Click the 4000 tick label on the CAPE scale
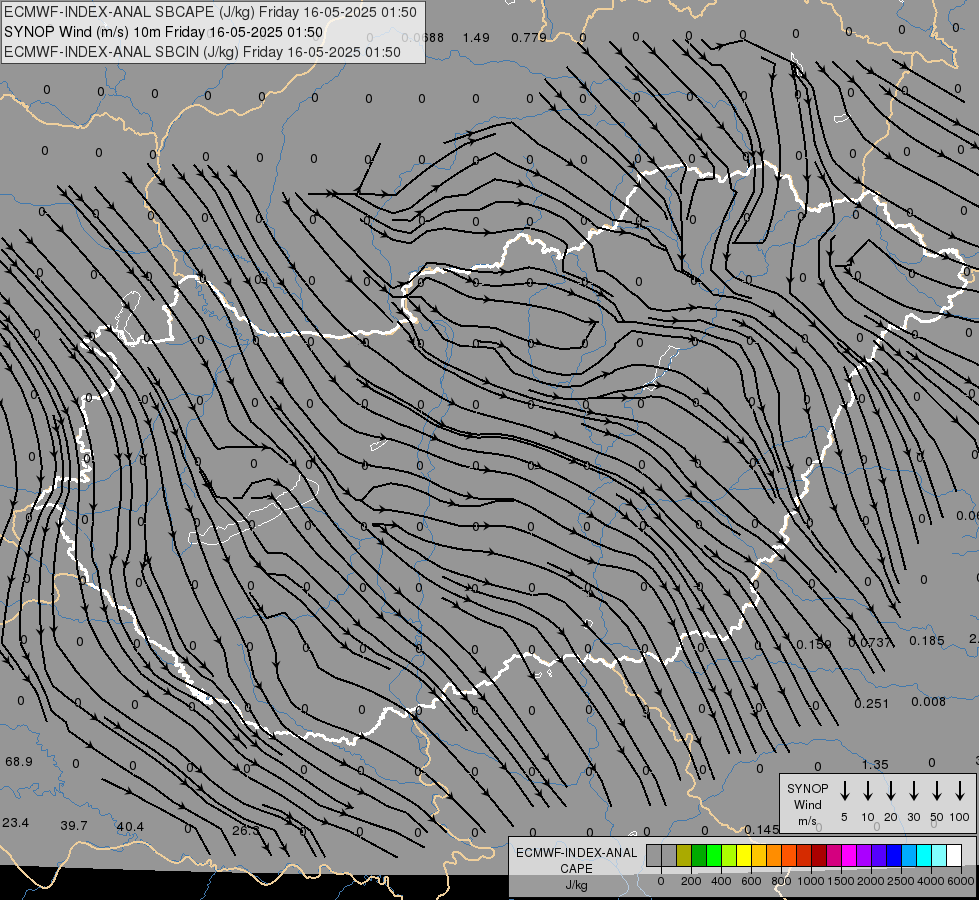This screenshot has width=979, height=900. 931,881
